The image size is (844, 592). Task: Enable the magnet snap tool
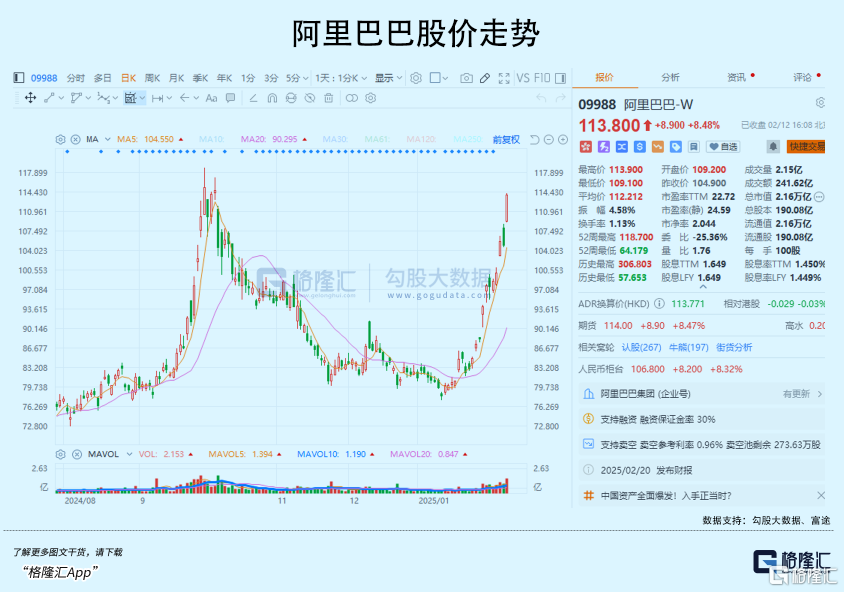click(272, 98)
